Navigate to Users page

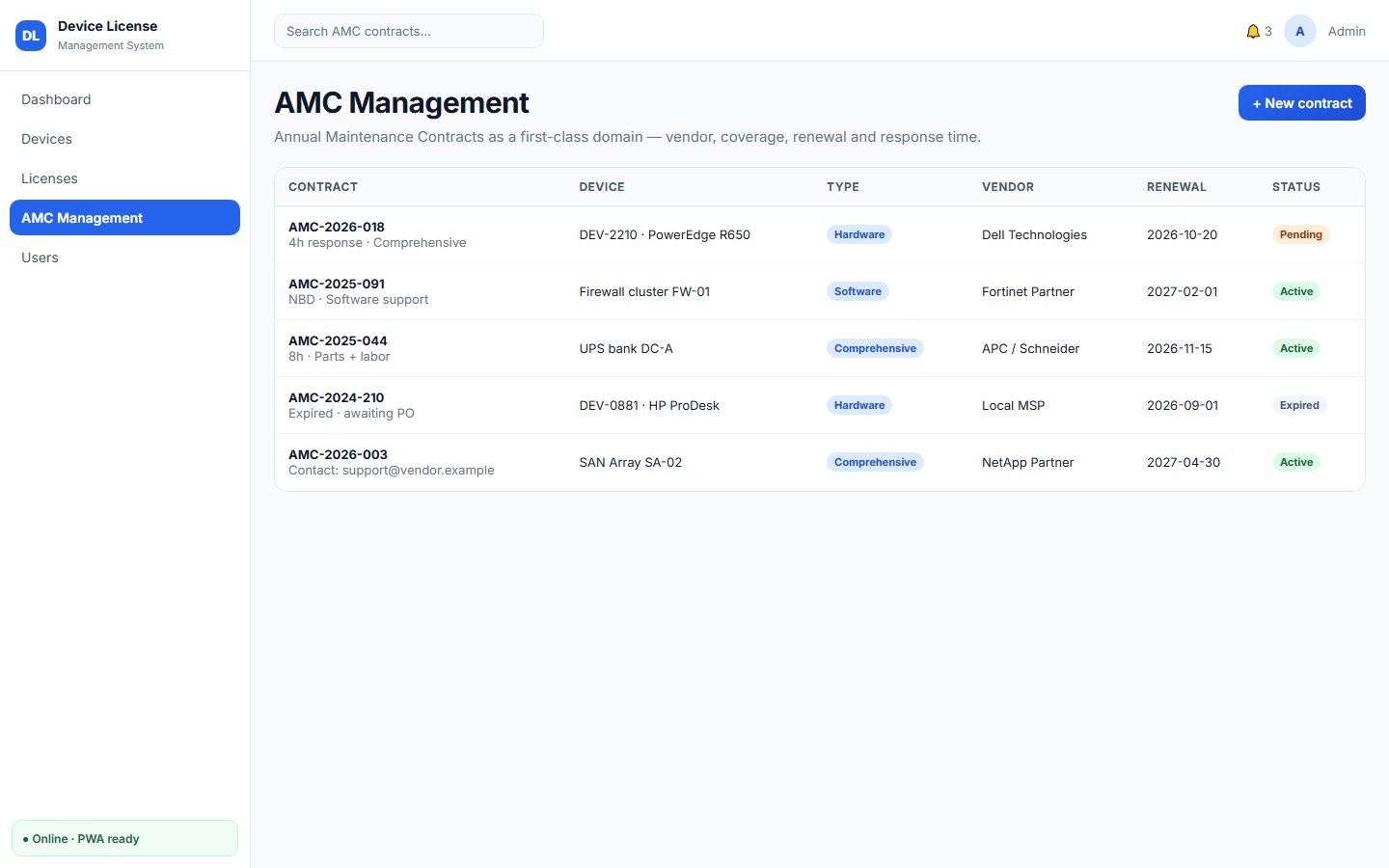[124, 258]
